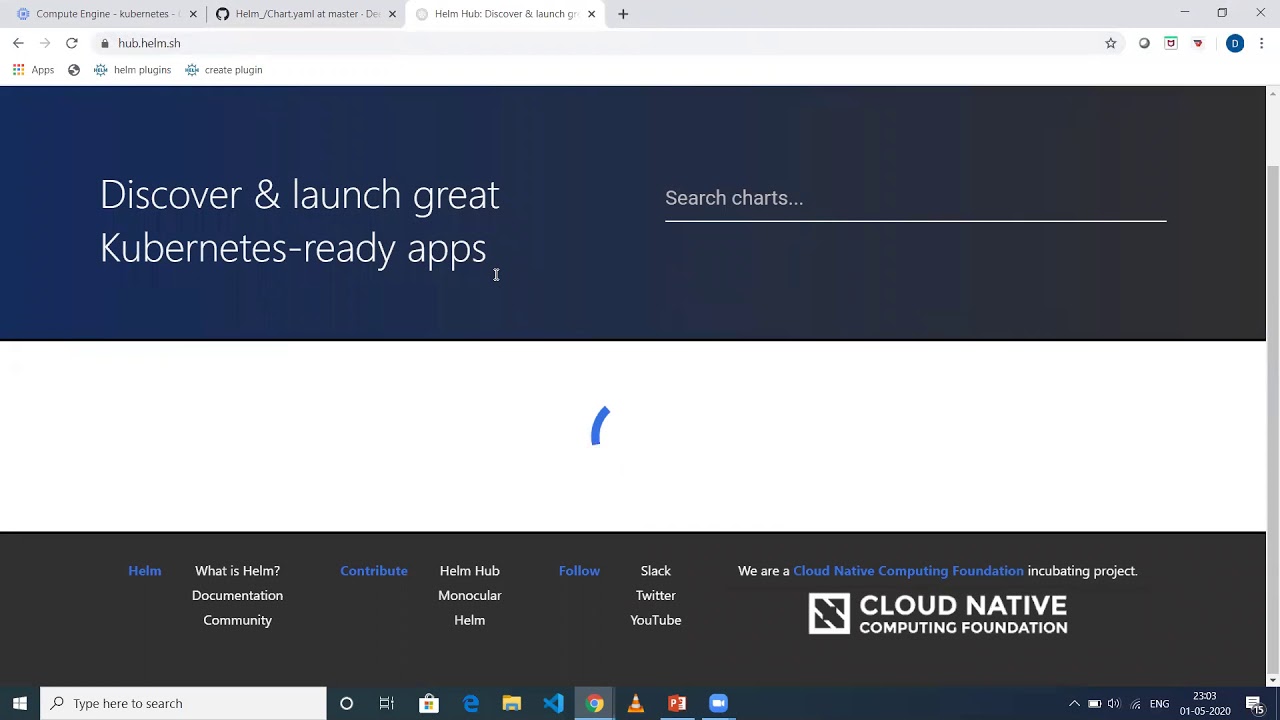The height and width of the screenshot is (720, 1280).
Task: Click the page vertical scrollbar thumb
Action: (1272, 417)
